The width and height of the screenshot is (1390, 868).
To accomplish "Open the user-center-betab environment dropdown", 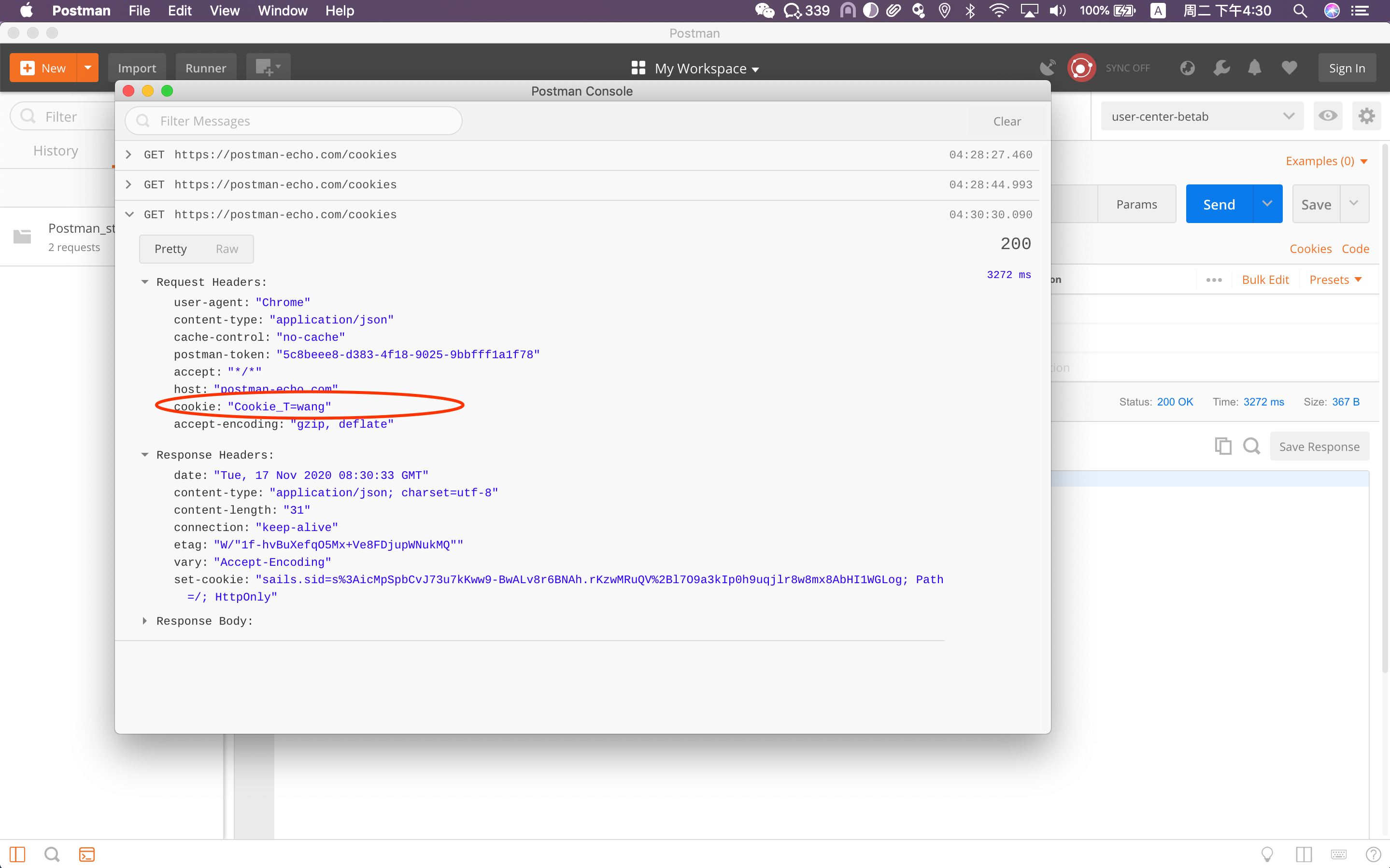I will pyautogui.click(x=1202, y=116).
